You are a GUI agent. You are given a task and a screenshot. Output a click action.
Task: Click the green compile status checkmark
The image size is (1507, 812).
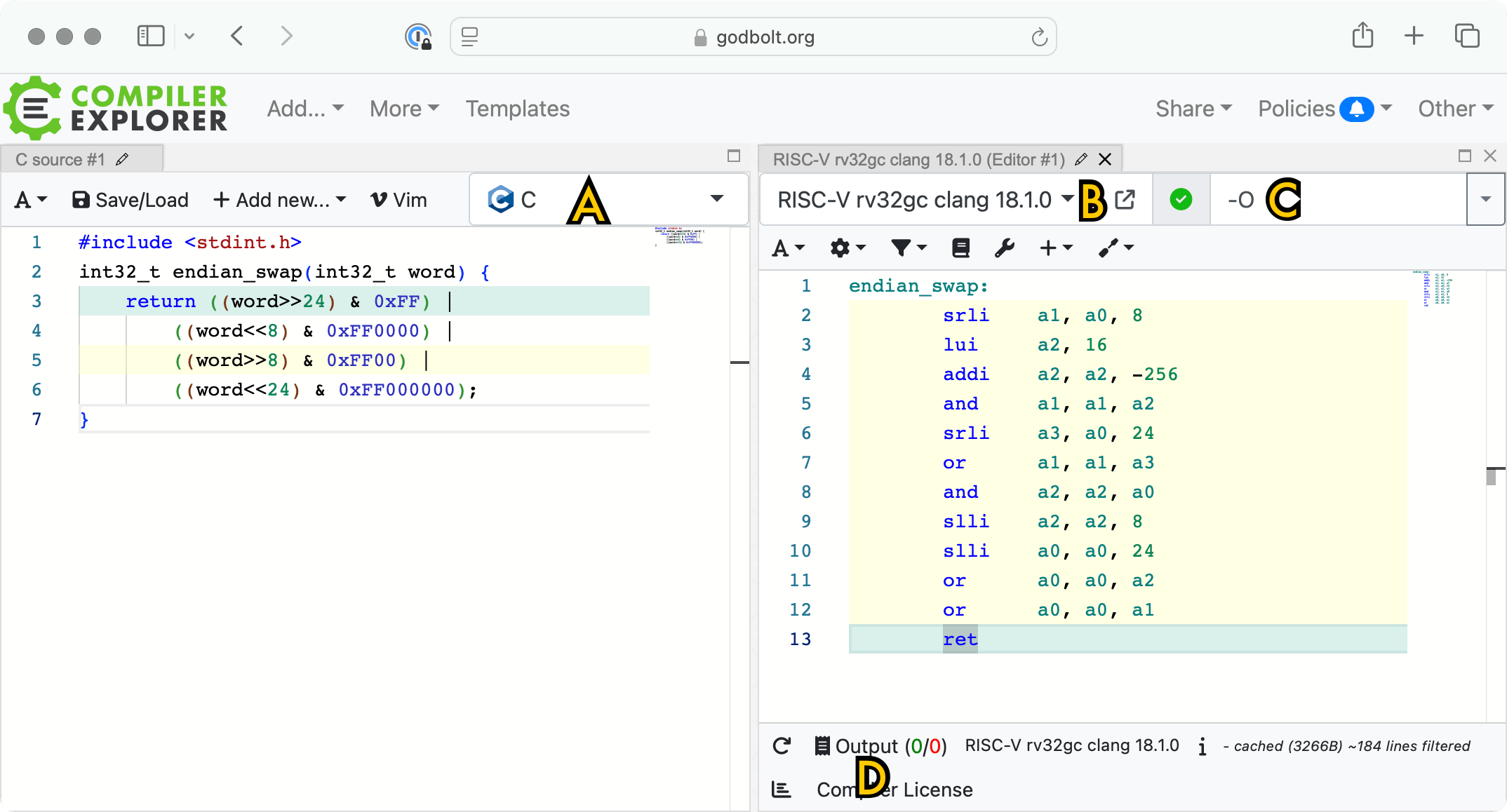tap(1181, 200)
